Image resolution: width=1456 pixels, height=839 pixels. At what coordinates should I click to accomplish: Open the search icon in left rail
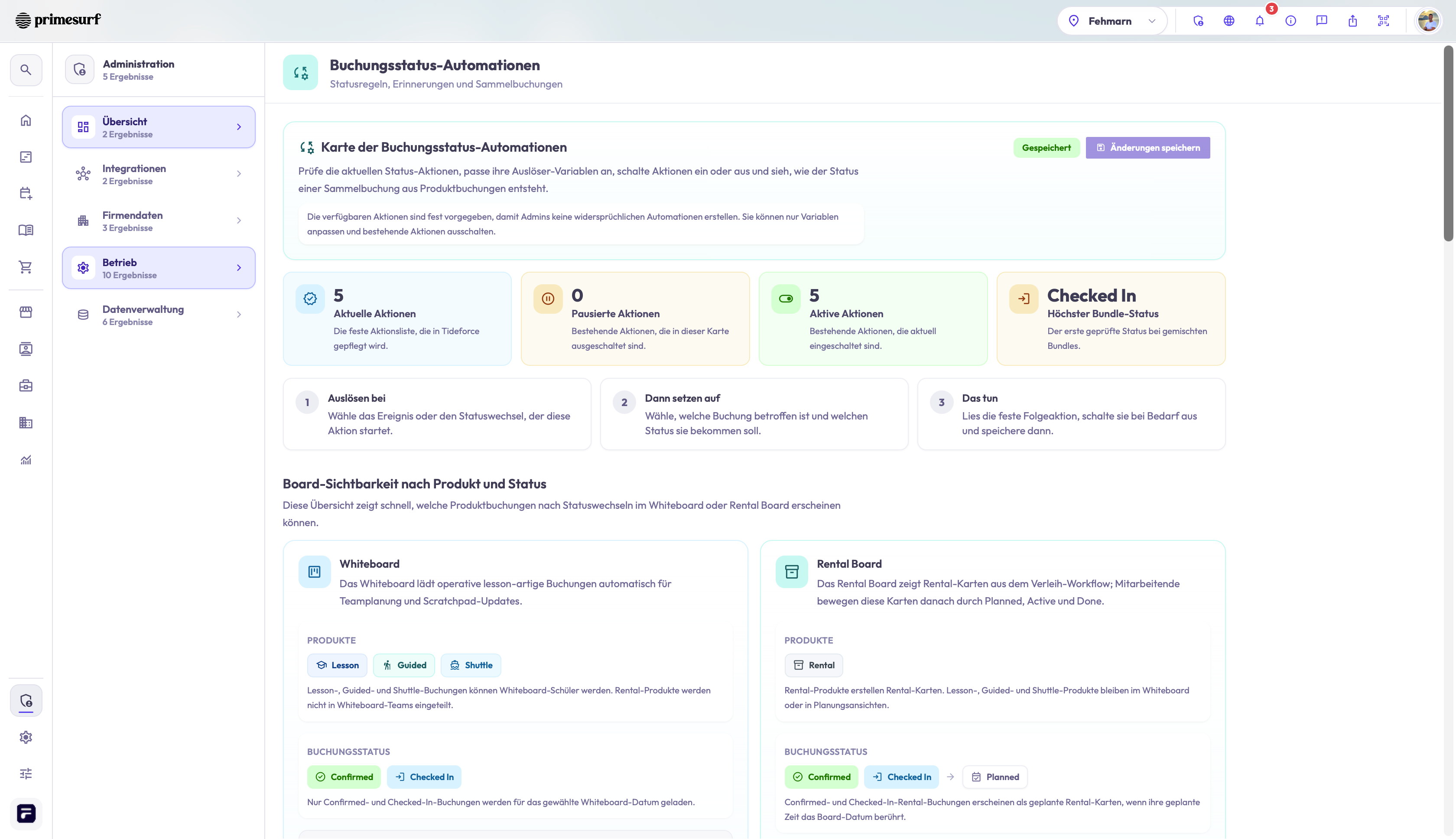coord(26,70)
